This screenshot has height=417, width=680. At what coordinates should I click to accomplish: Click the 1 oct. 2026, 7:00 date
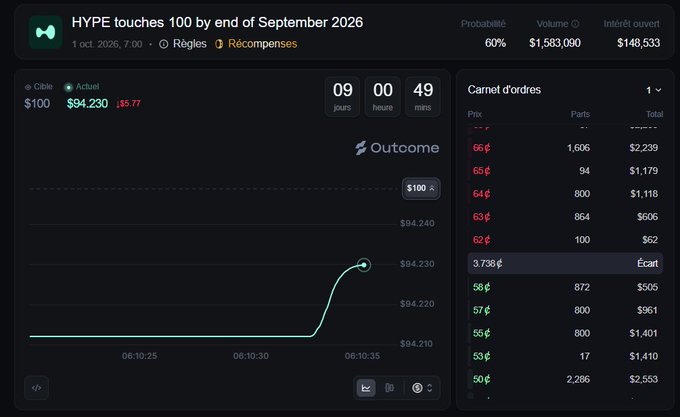click(107, 44)
